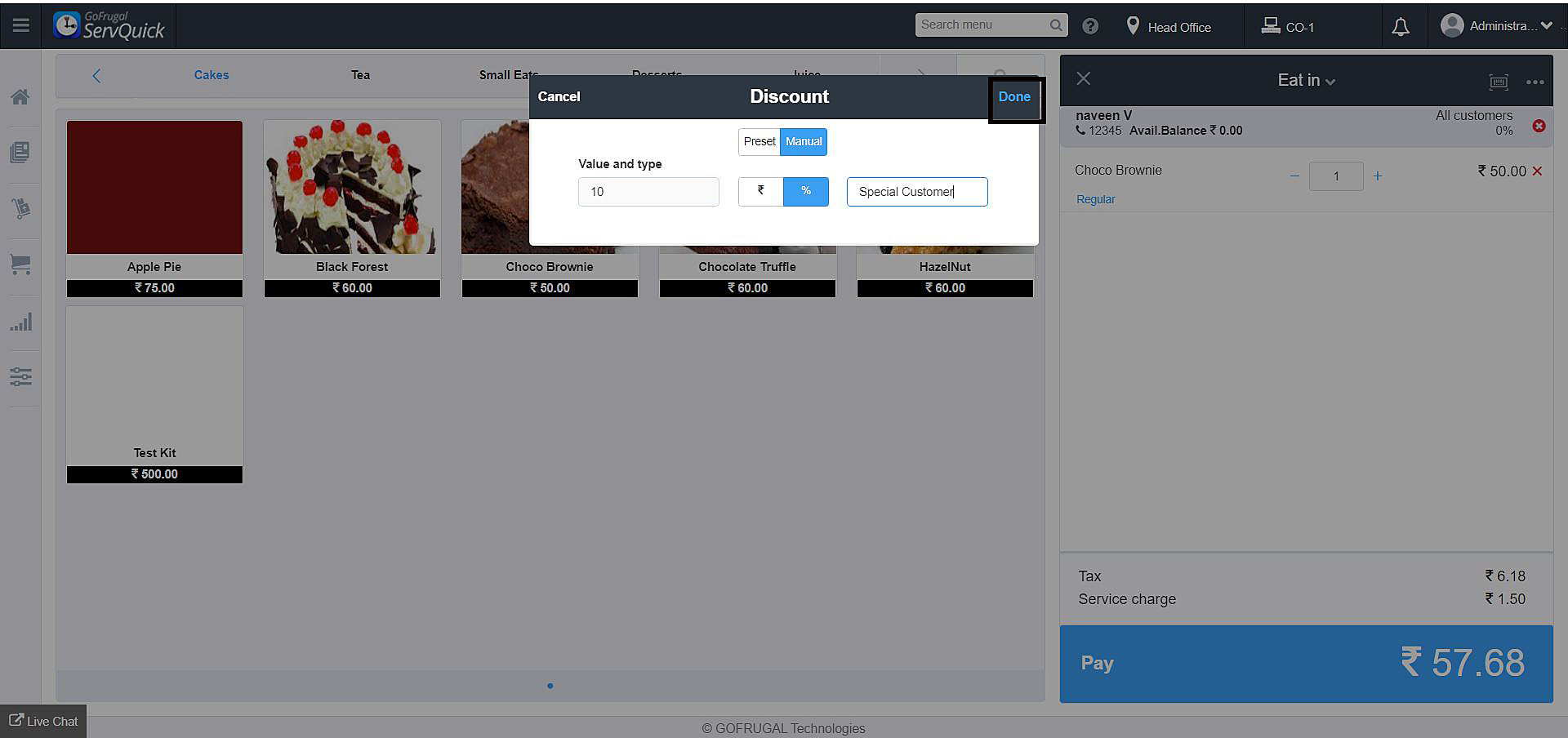This screenshot has height=738, width=1568.
Task: Open the purchase trolley sidebar icon
Action: click(x=20, y=208)
